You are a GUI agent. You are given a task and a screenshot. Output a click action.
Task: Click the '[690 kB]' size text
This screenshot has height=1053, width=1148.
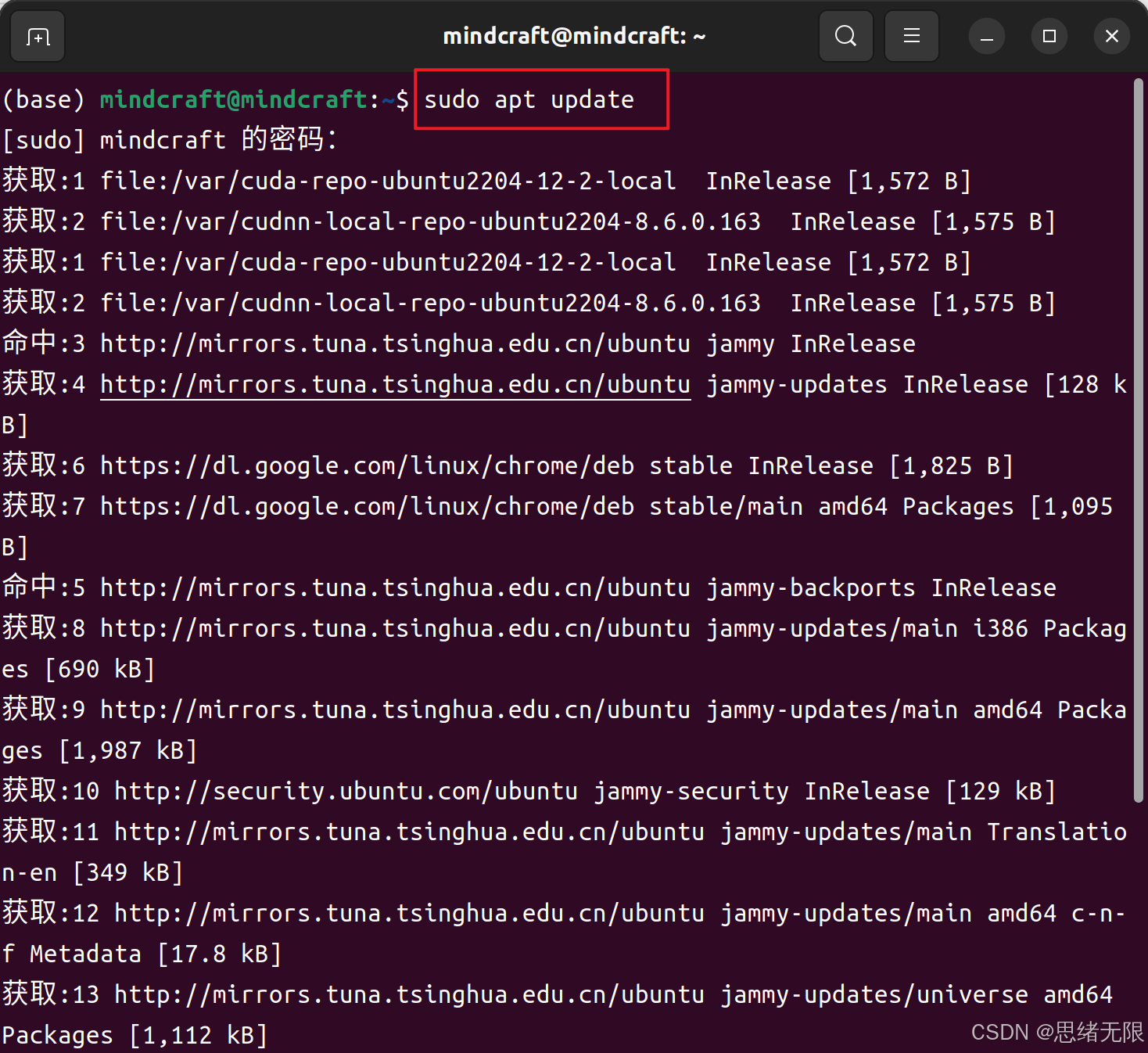(100, 669)
